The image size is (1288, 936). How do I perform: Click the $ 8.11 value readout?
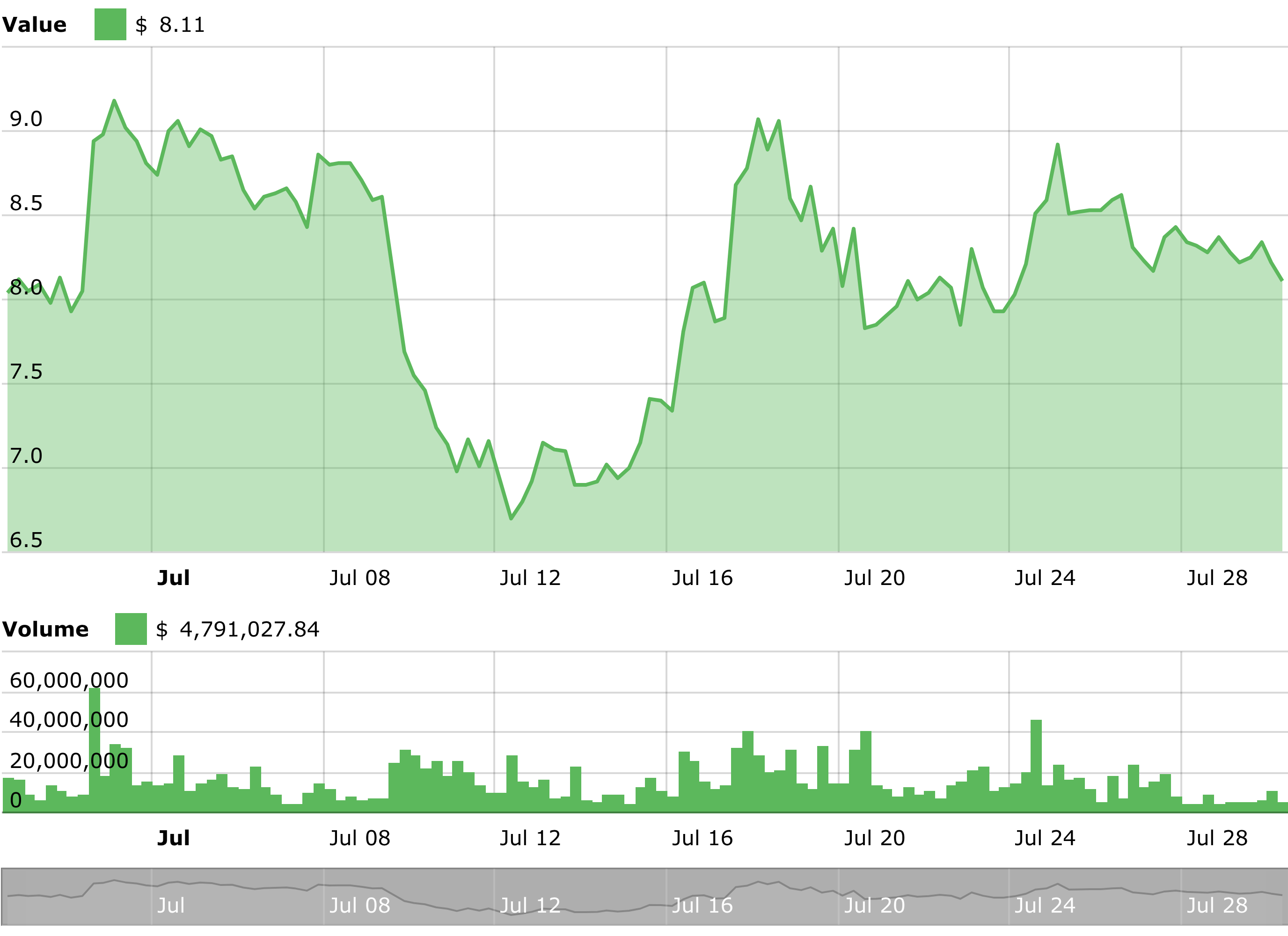point(170,25)
